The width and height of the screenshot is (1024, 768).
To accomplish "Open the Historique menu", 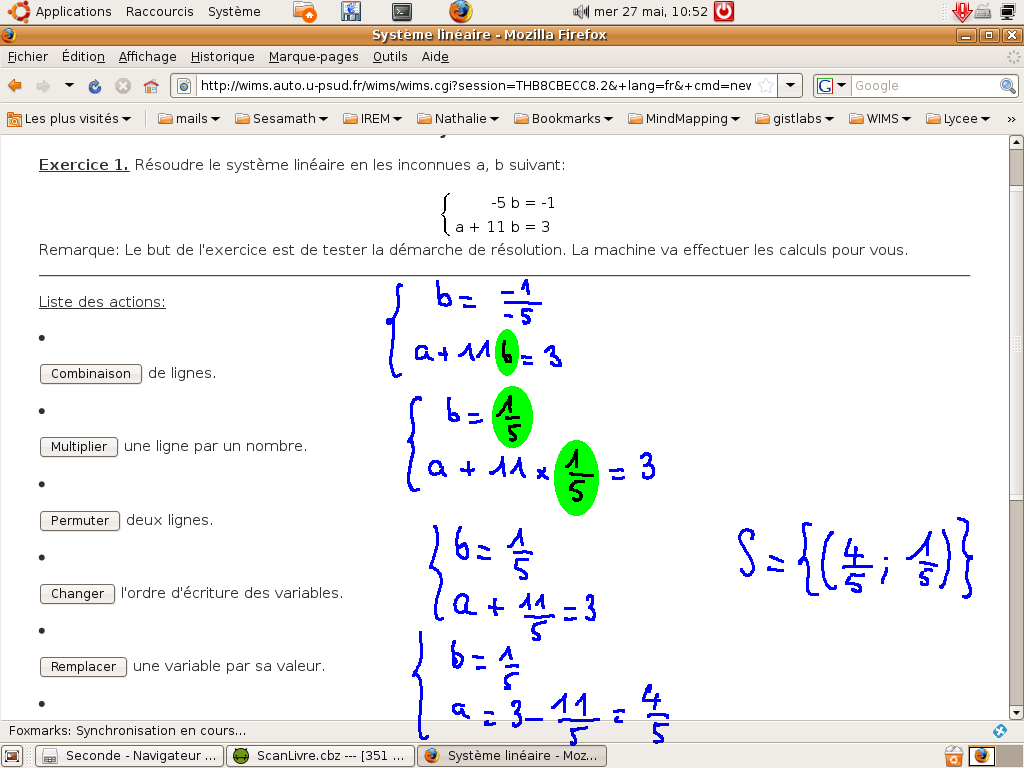I will point(222,57).
